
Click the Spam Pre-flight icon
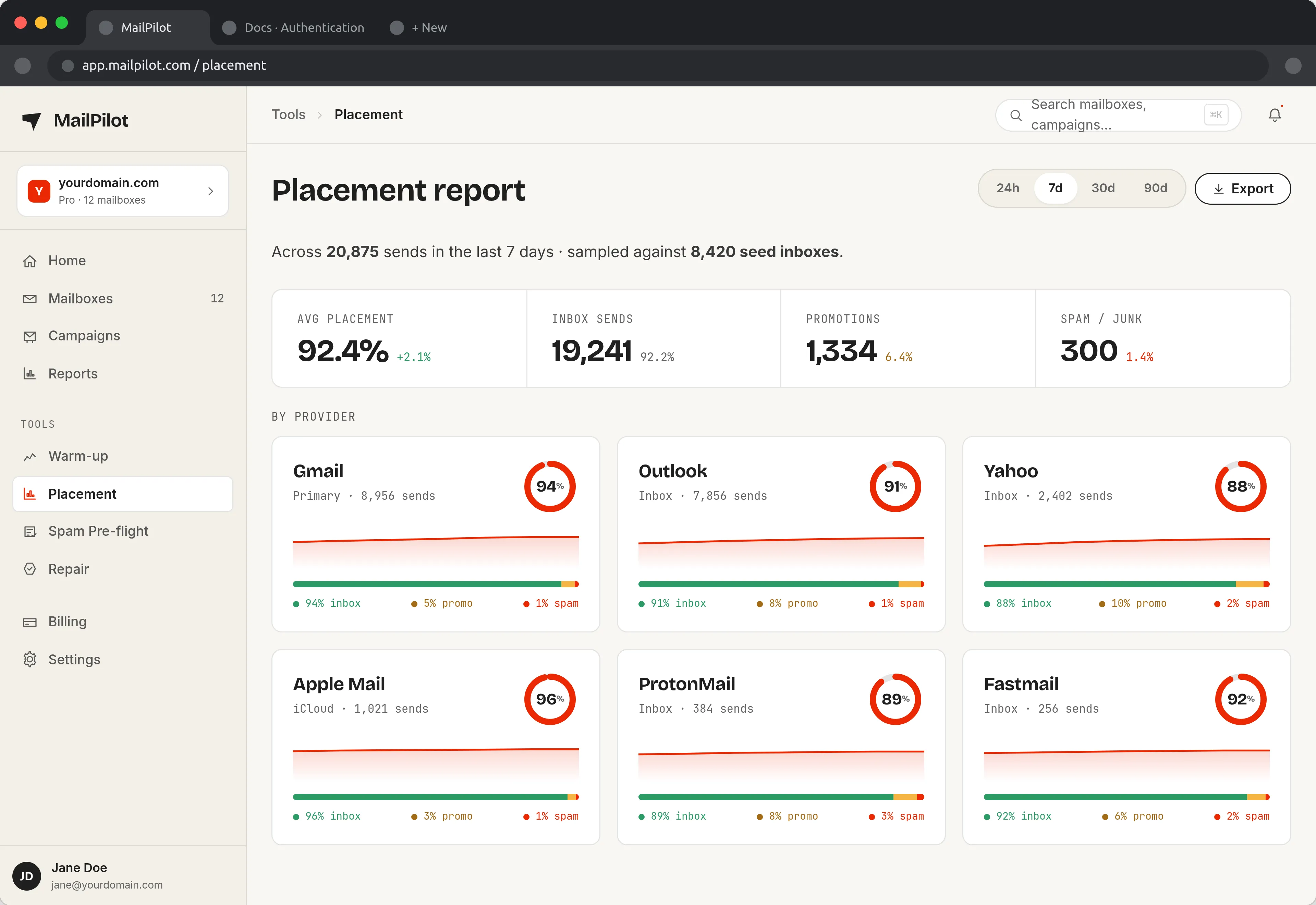[29, 531]
